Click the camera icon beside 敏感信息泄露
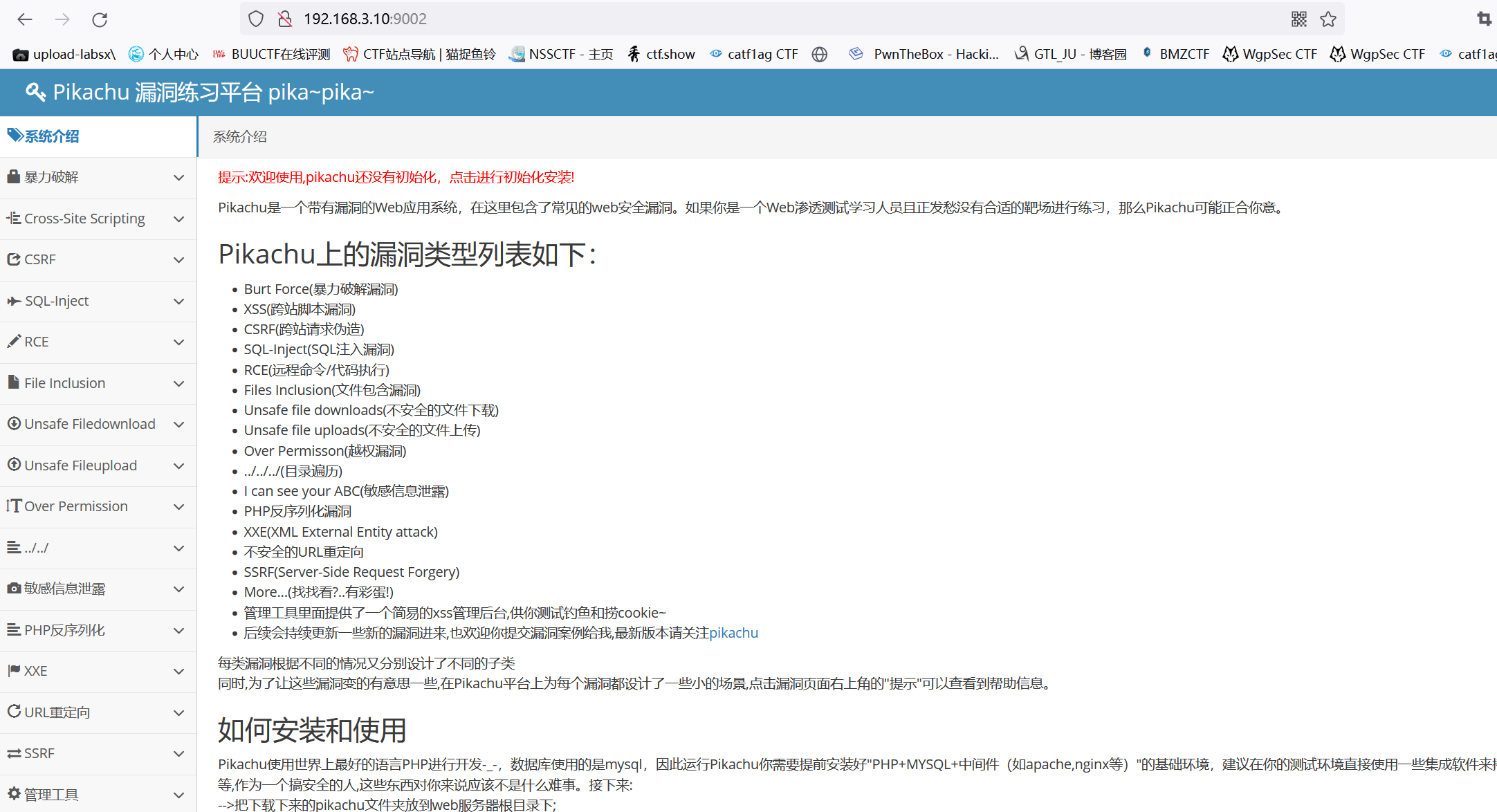The height and width of the screenshot is (812, 1497). [x=14, y=588]
